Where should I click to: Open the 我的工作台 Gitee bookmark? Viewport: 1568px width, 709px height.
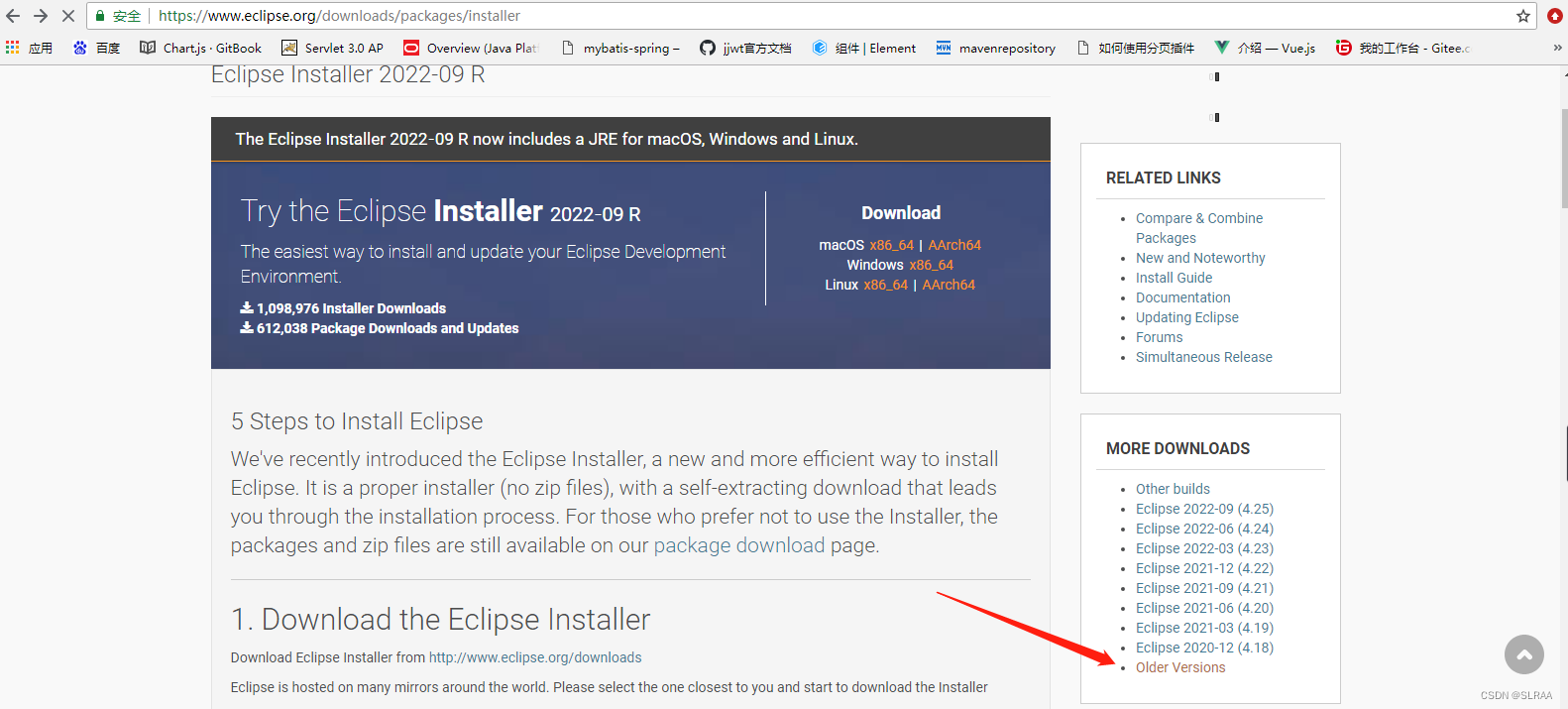click(1402, 48)
